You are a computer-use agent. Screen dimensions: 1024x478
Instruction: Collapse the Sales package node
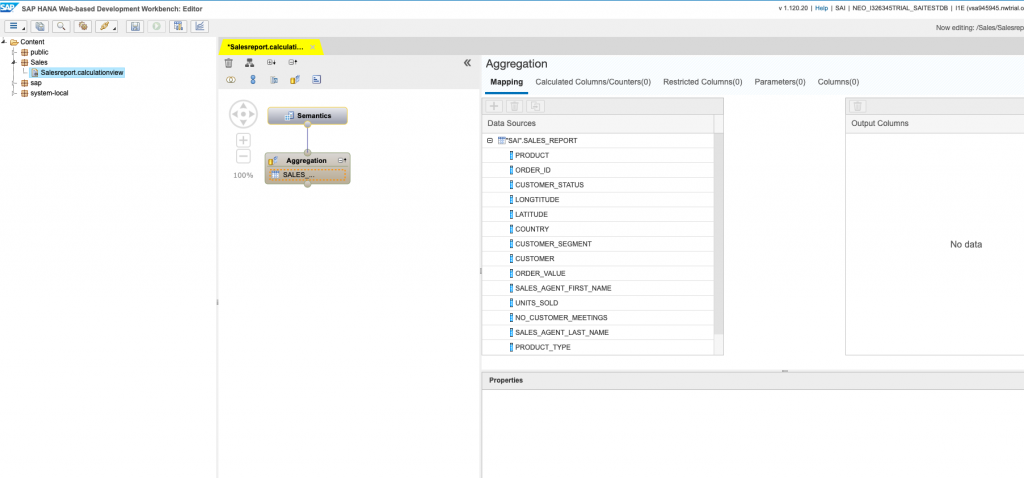click(x=14, y=62)
